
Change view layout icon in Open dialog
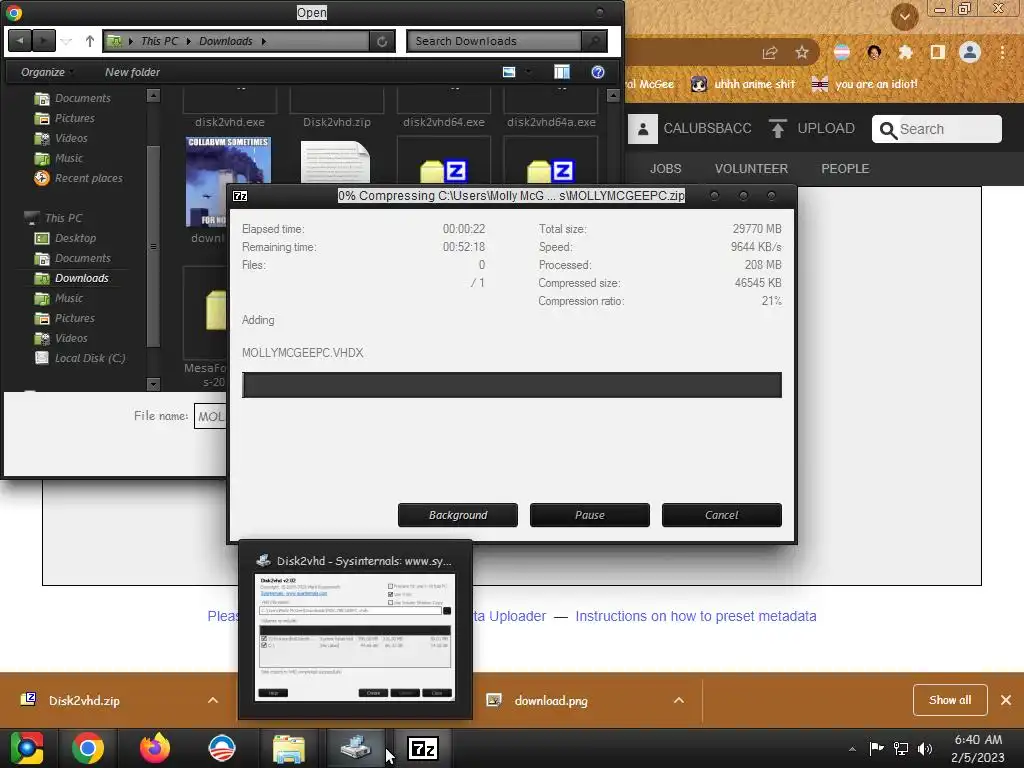pos(509,72)
